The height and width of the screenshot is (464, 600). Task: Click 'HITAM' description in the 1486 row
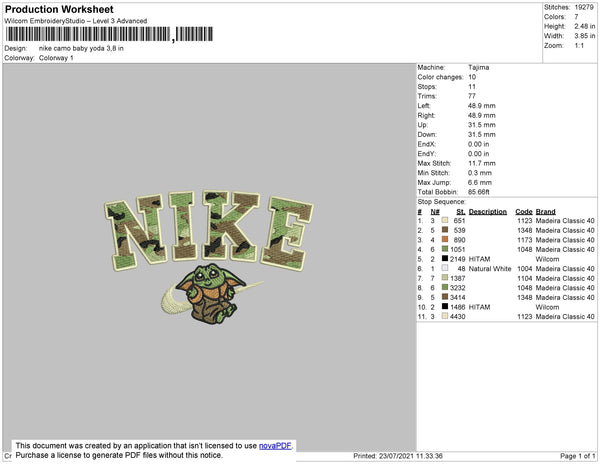[x=479, y=307]
